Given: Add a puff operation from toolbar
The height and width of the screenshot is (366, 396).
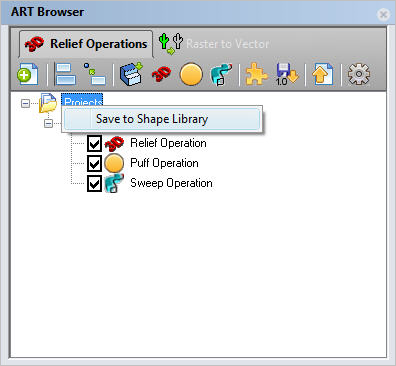Looking at the screenshot, I should [191, 74].
